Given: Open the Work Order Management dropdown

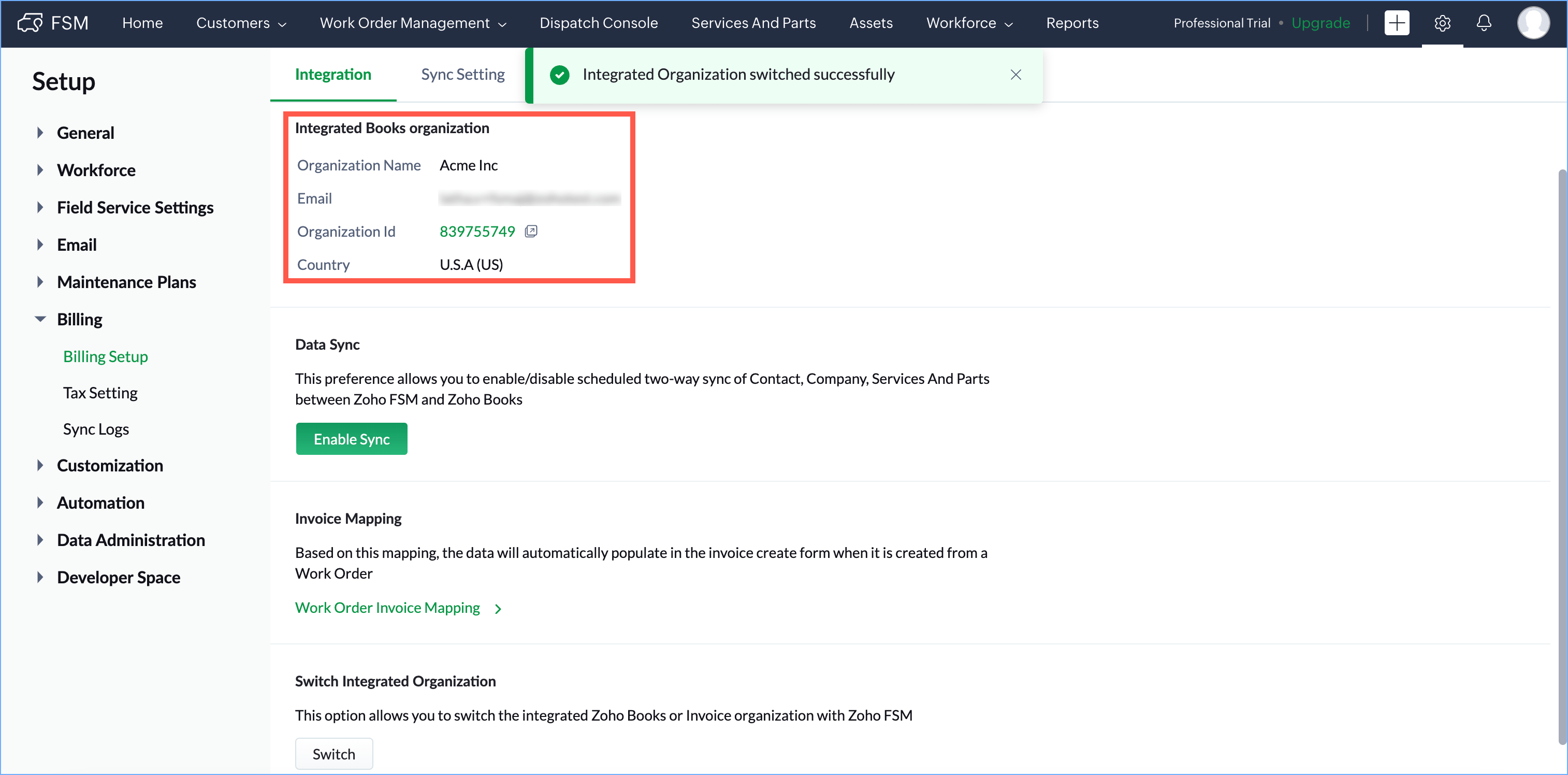Looking at the screenshot, I should (x=413, y=23).
